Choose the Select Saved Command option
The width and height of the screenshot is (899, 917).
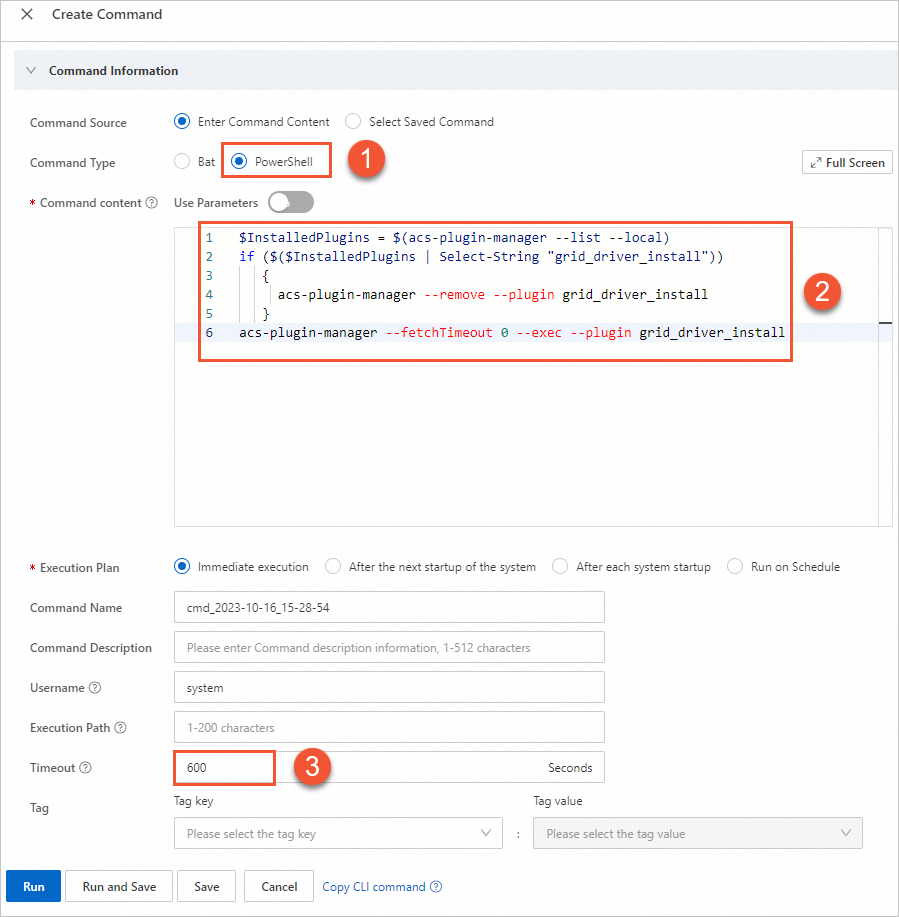point(353,122)
